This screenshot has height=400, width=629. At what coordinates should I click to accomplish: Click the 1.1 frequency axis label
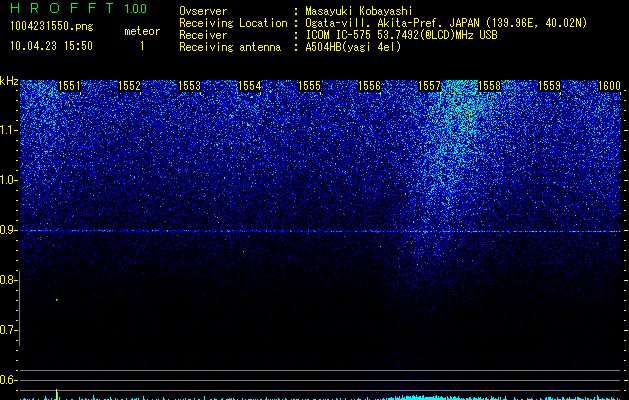9,130
